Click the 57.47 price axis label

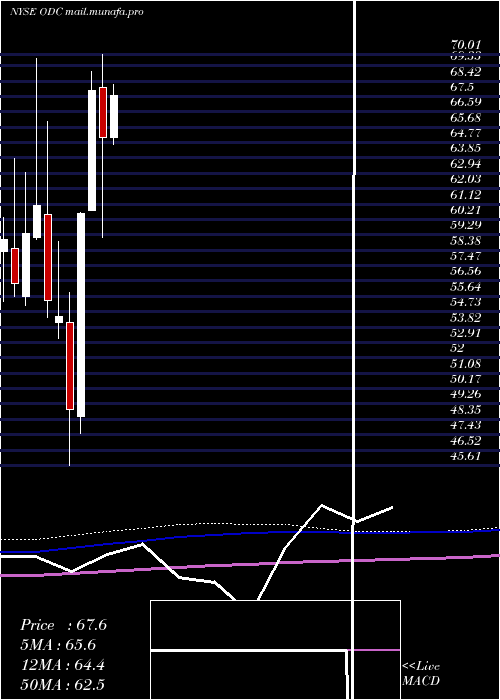click(x=466, y=256)
